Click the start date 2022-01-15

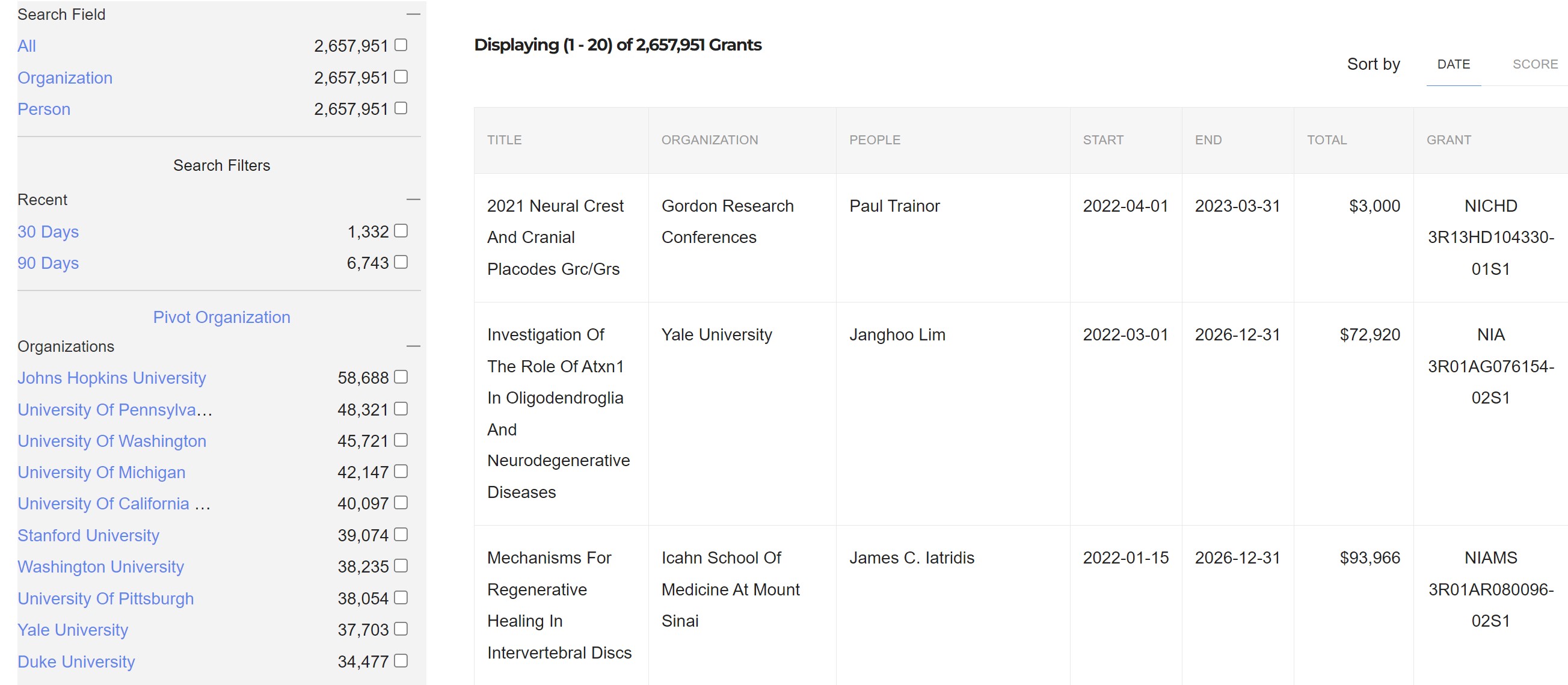pyautogui.click(x=1125, y=558)
